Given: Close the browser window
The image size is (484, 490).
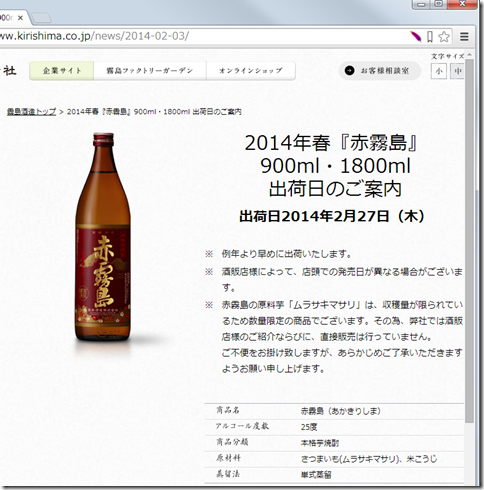Looking at the screenshot, I should (x=462, y=4).
